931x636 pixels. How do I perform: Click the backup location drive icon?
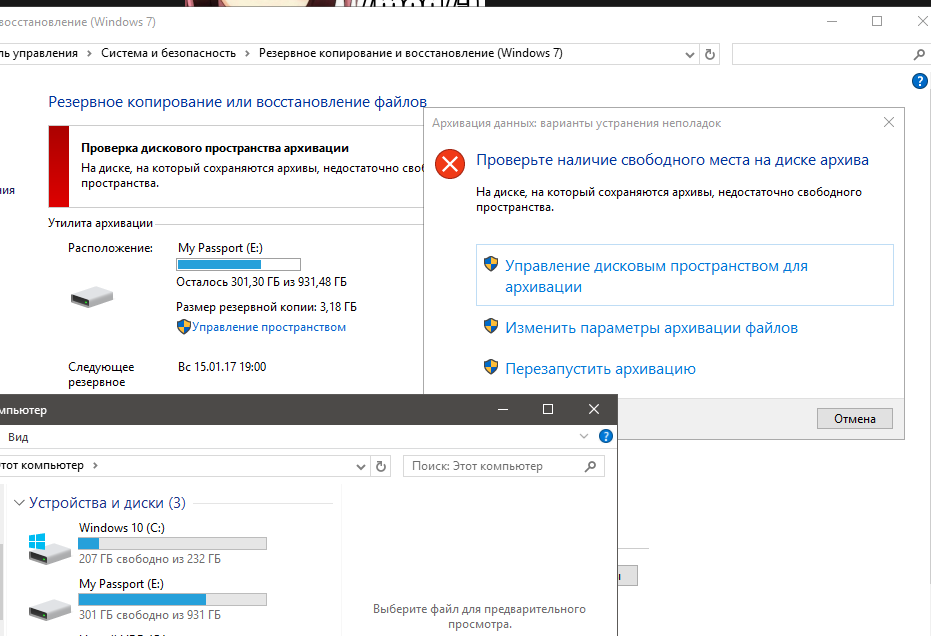(x=92, y=297)
